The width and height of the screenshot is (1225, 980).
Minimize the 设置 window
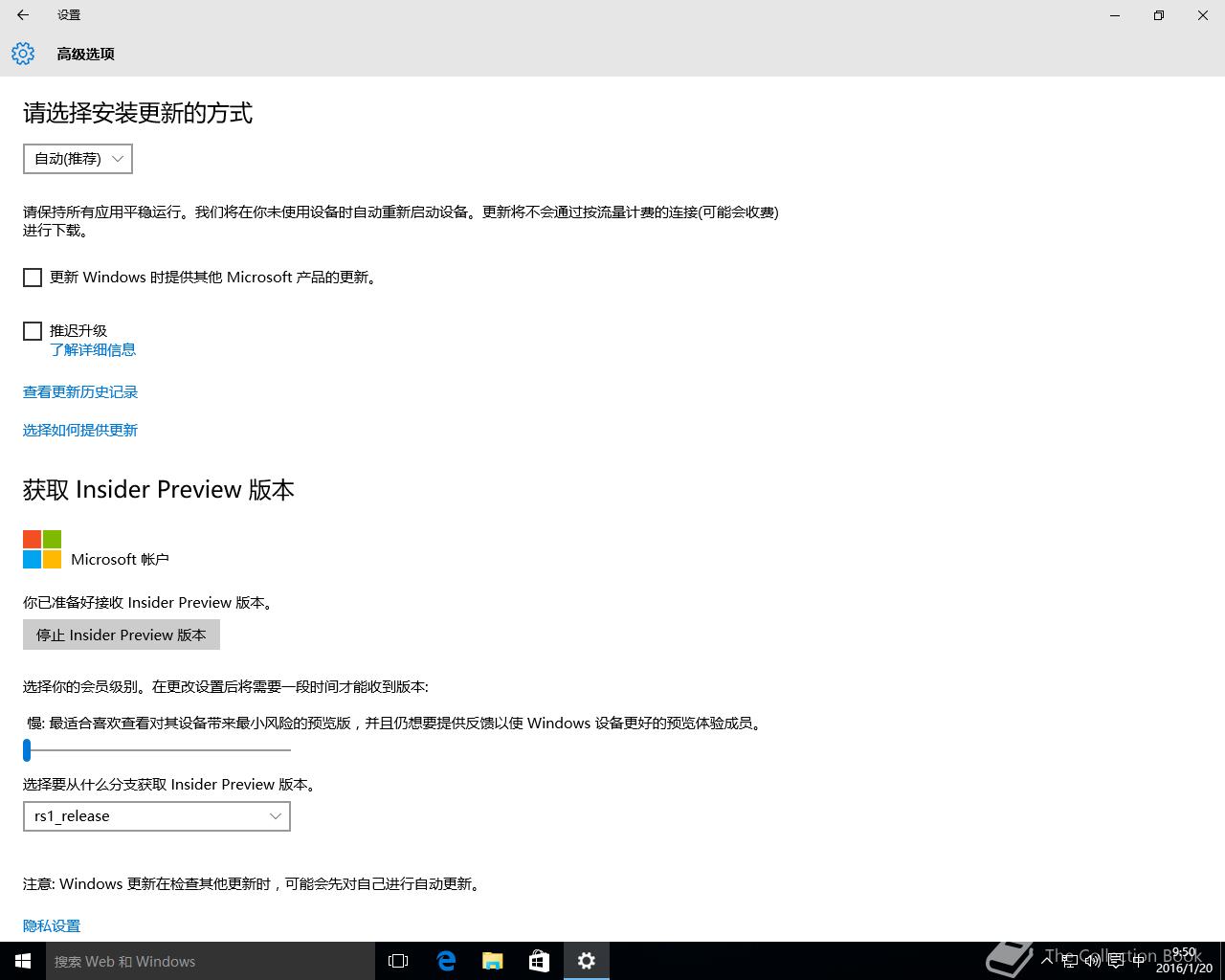[1115, 15]
